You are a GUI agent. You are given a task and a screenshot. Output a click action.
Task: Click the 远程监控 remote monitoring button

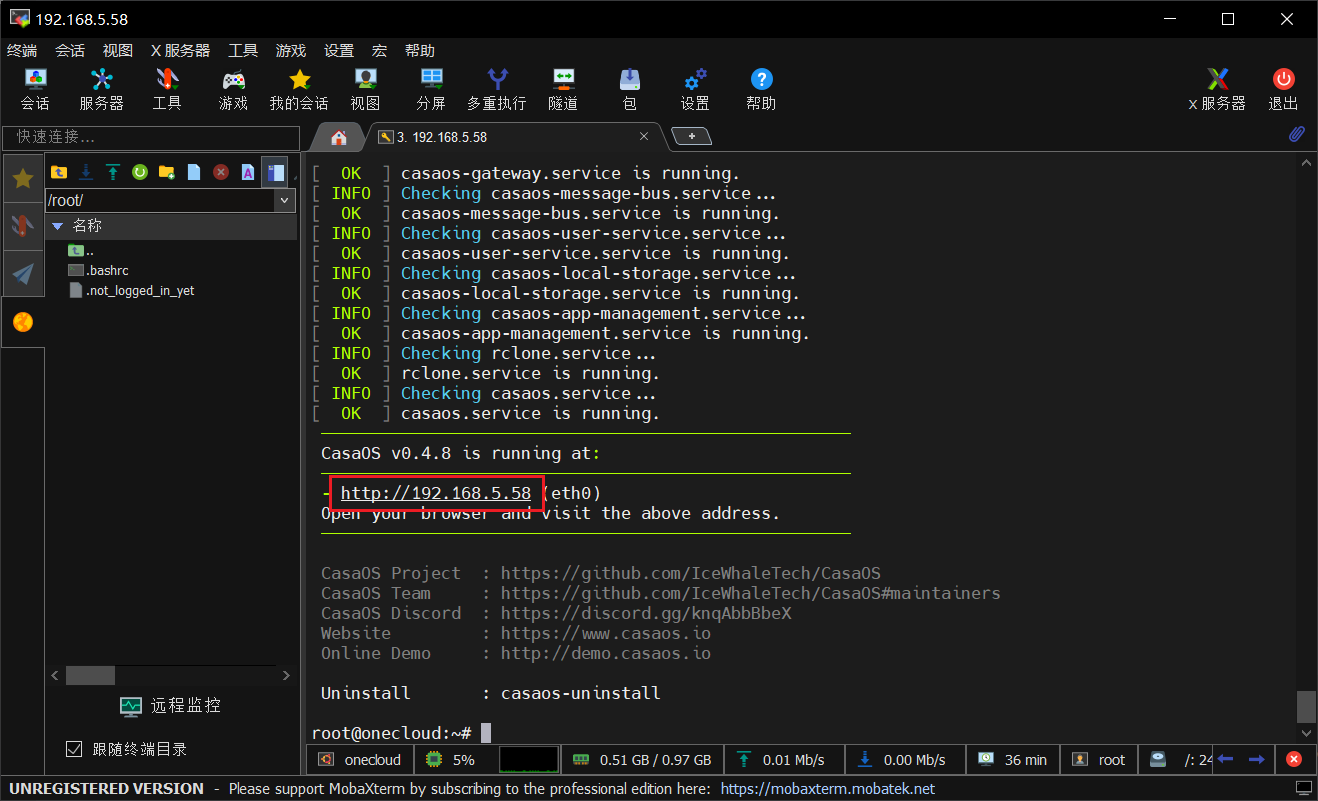[170, 705]
